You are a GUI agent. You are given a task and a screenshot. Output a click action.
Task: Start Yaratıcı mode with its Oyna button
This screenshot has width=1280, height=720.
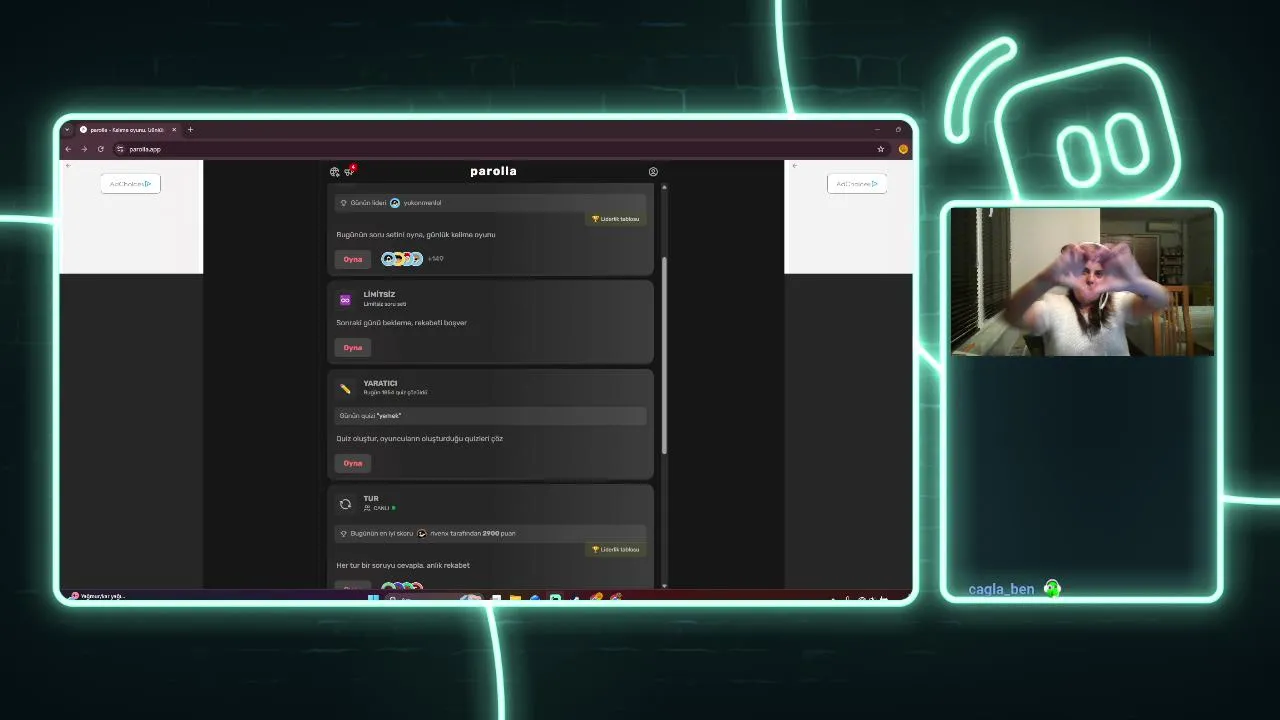(x=352, y=463)
